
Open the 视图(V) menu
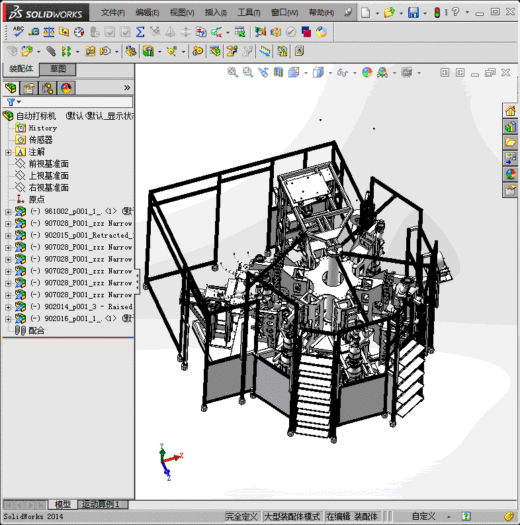[182, 13]
